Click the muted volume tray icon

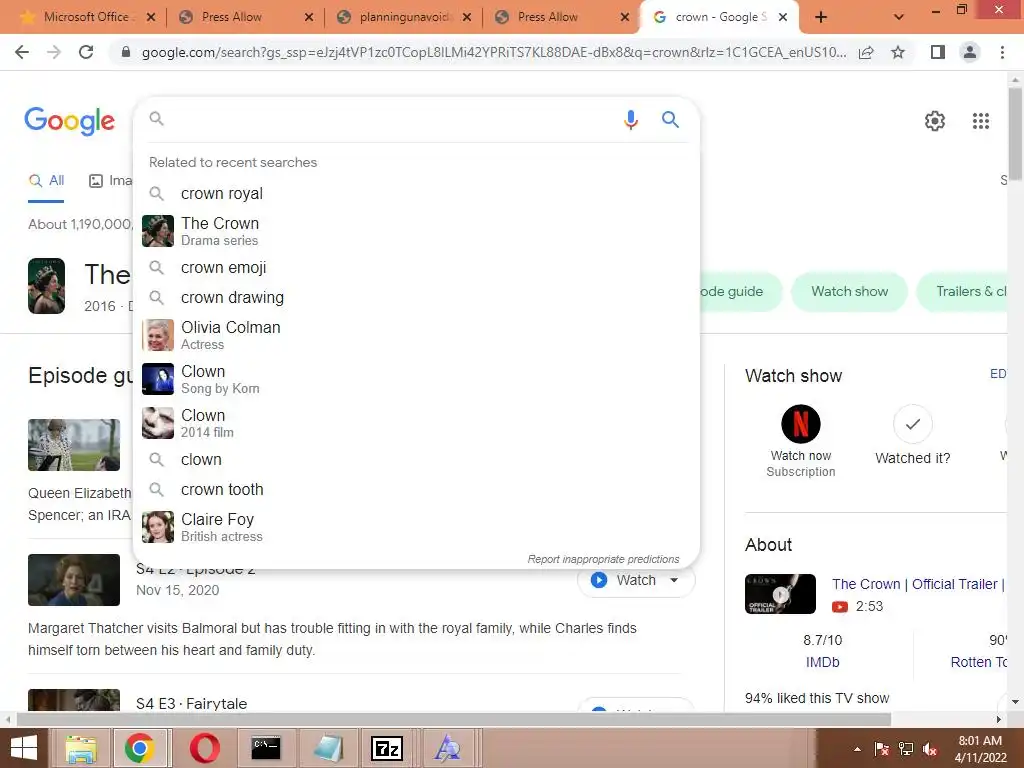click(x=930, y=749)
